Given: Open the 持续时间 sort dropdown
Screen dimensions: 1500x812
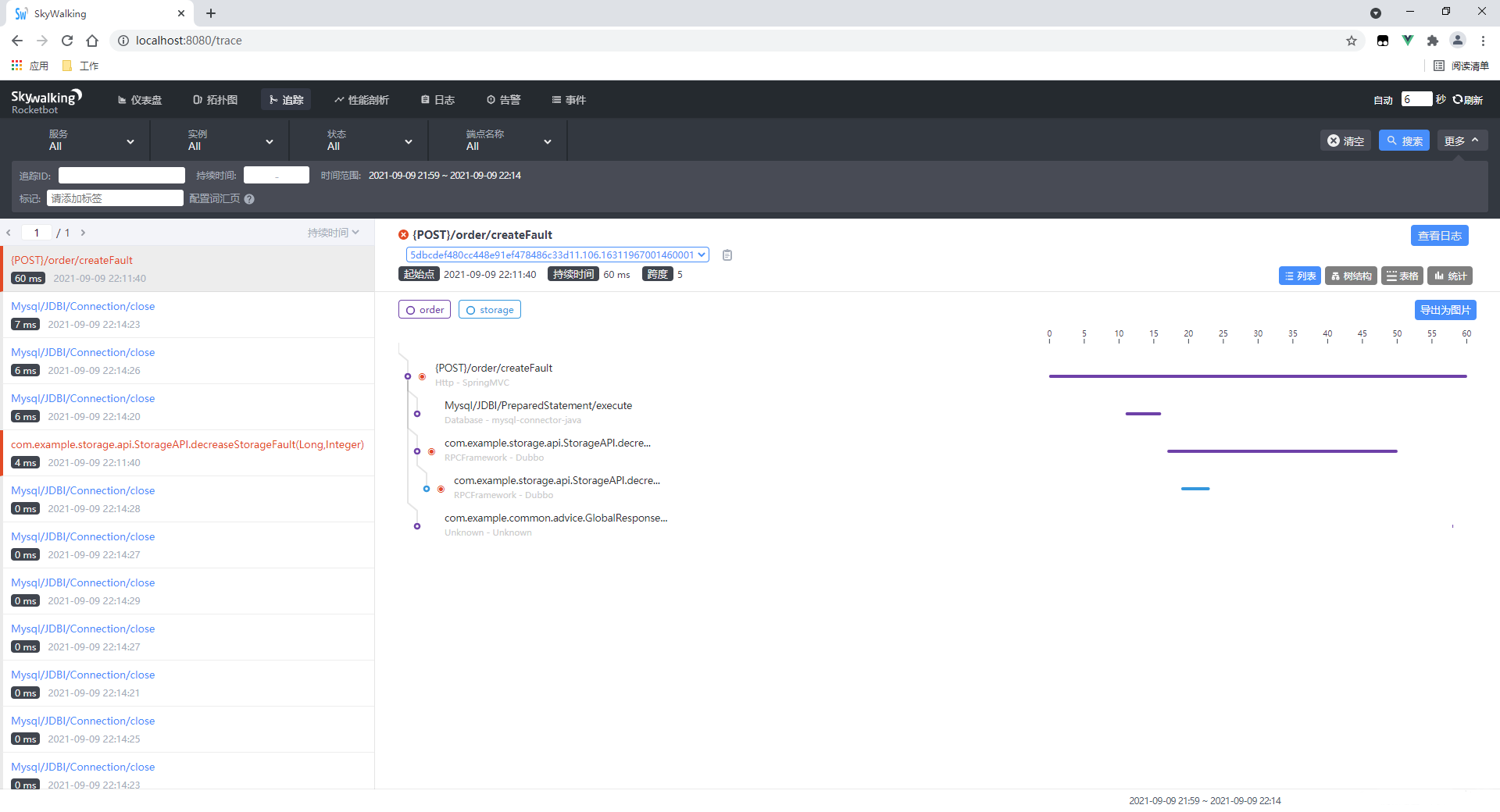Looking at the screenshot, I should (x=334, y=233).
